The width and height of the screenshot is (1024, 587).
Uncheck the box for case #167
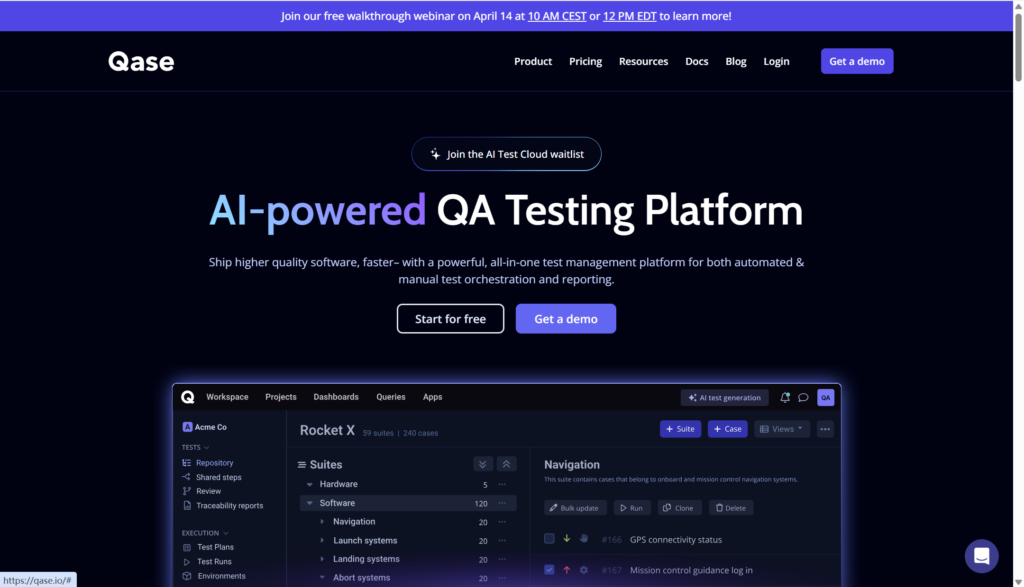(x=549, y=570)
